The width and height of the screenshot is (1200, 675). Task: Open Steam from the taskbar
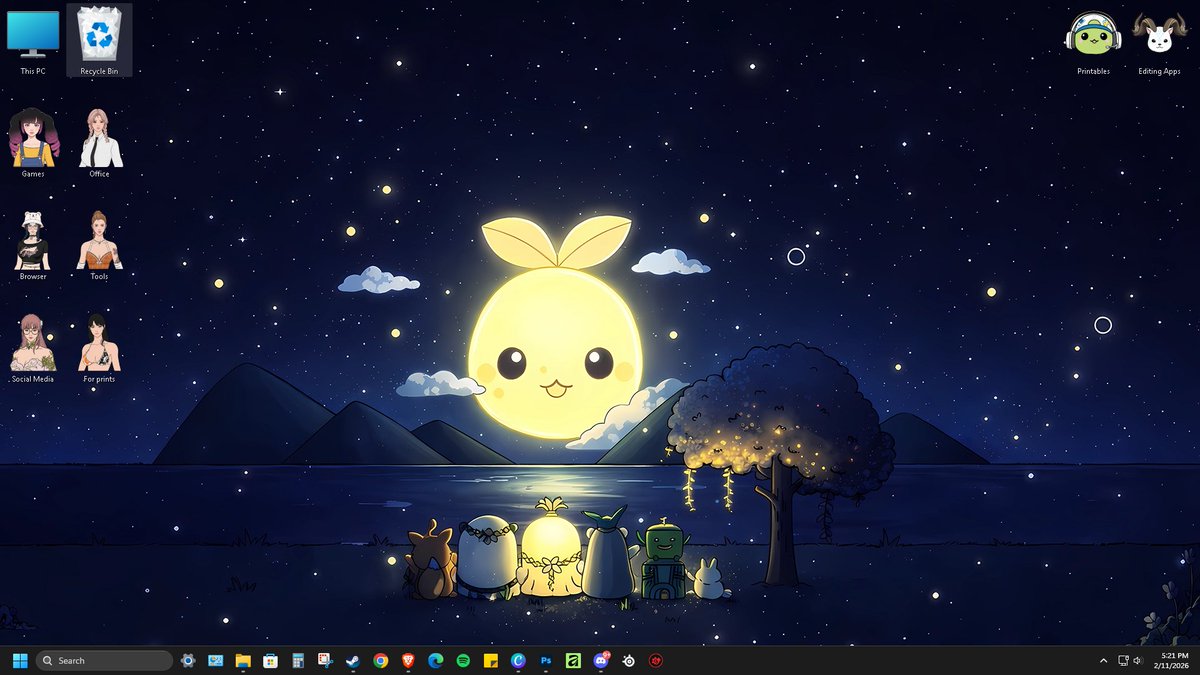[x=352, y=660]
